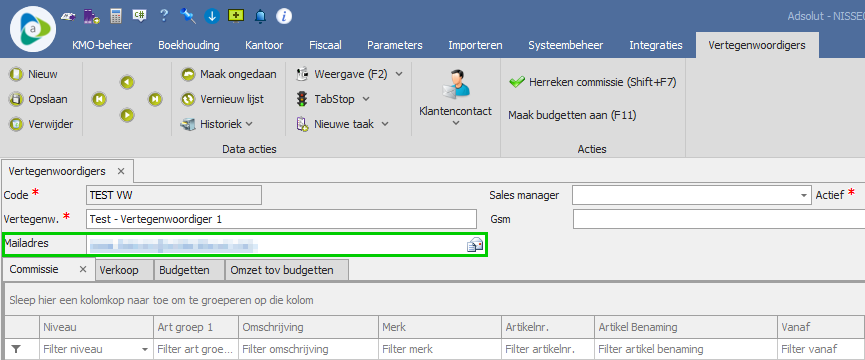Click the Klantencontact person icon
The height and width of the screenshot is (360, 865).
click(455, 84)
